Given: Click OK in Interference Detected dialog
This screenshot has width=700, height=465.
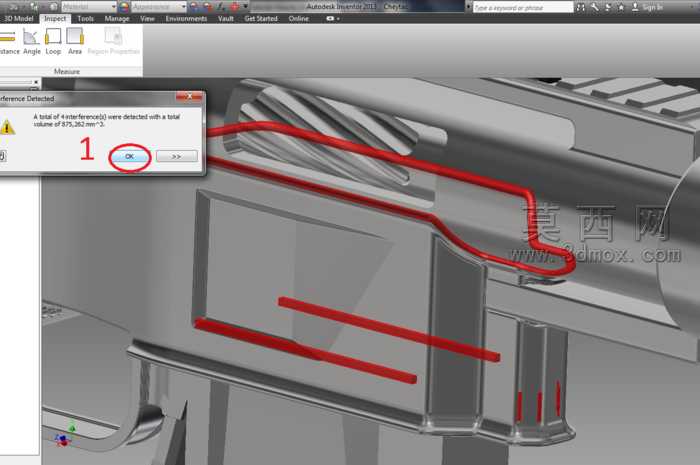Looking at the screenshot, I should click(129, 156).
